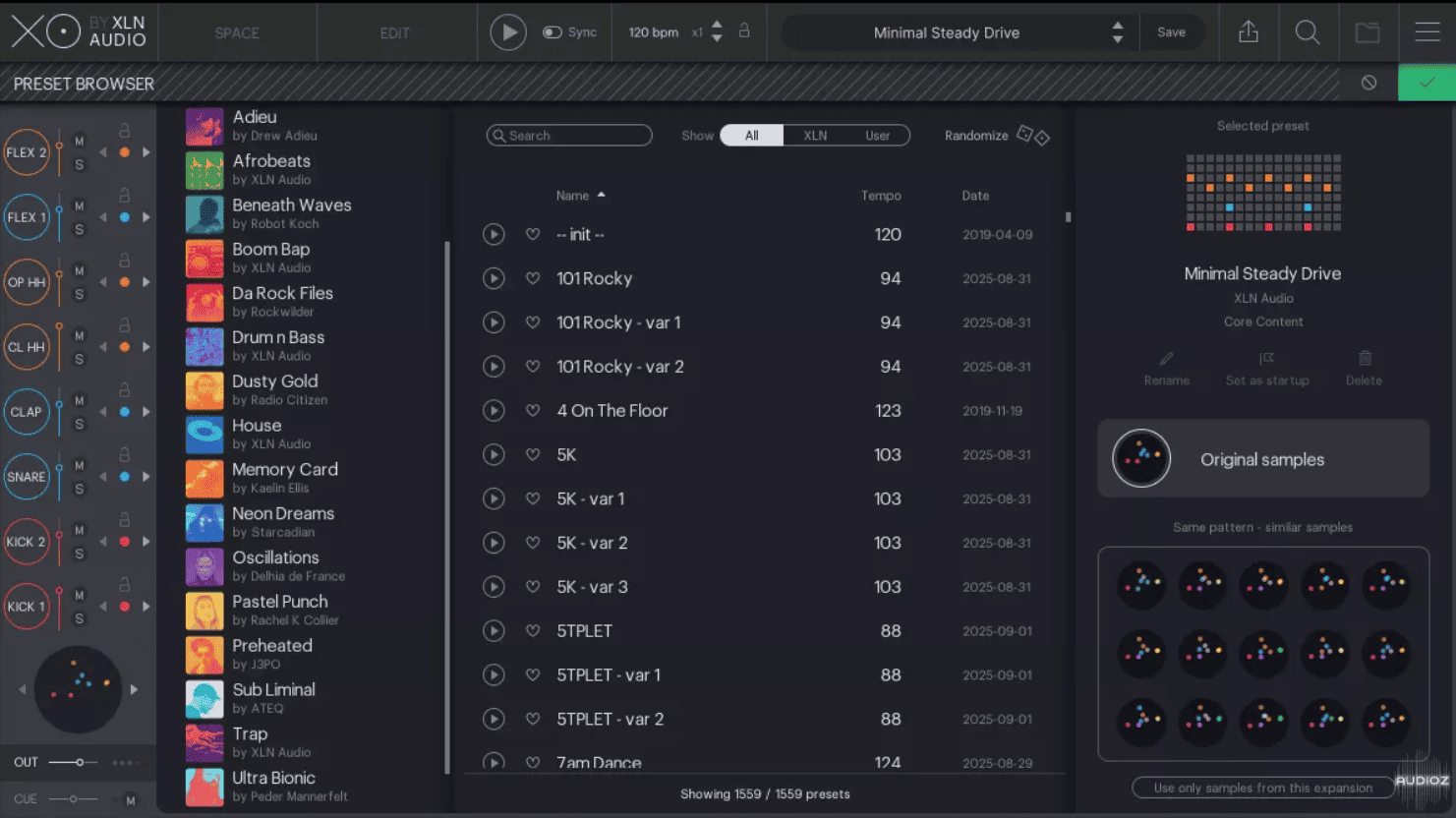Viewport: 1456px width, 818px height.
Task: Select next sample for OP HH channel
Action: coord(146,282)
